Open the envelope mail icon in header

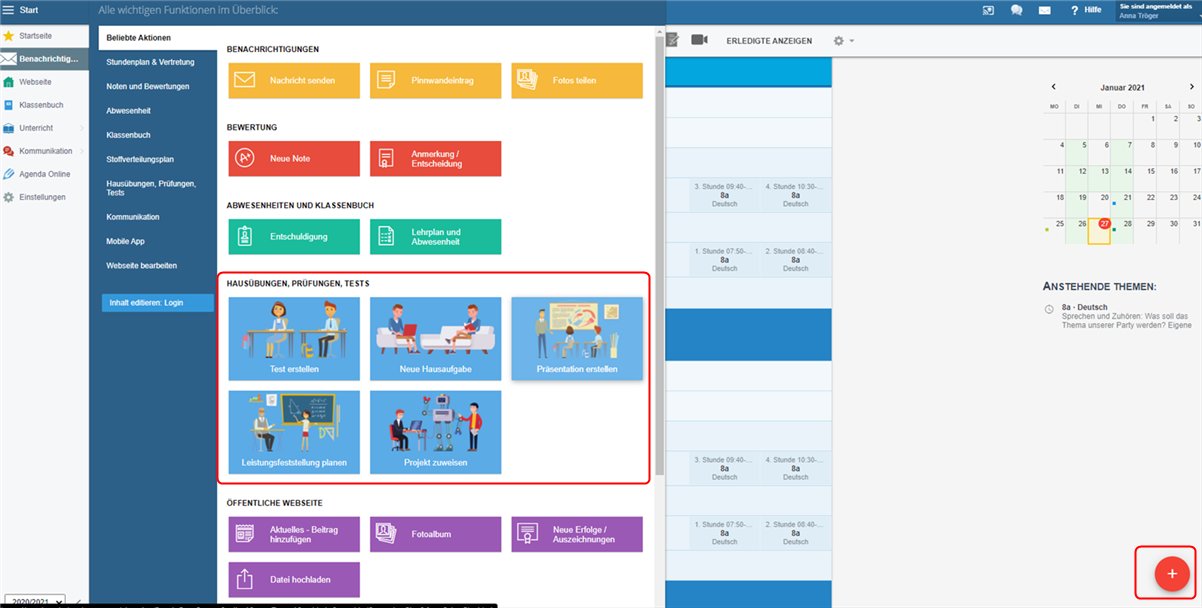(x=1044, y=10)
